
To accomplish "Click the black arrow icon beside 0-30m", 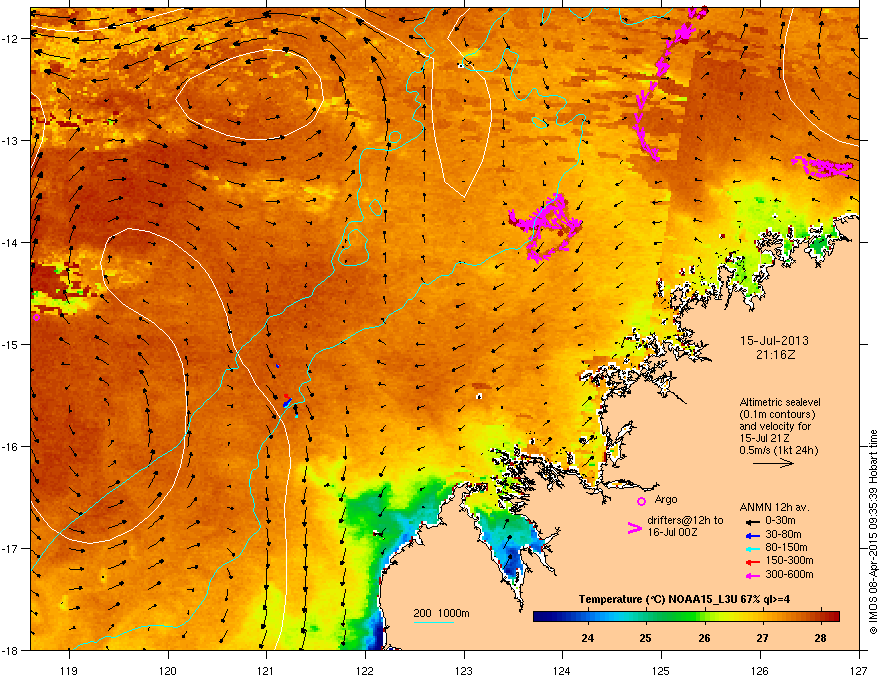I will coord(752,521).
